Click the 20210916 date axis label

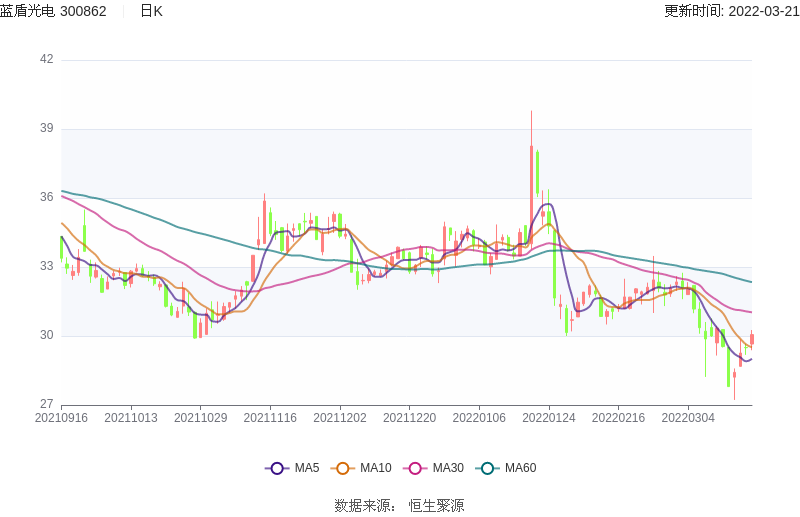coord(61,418)
